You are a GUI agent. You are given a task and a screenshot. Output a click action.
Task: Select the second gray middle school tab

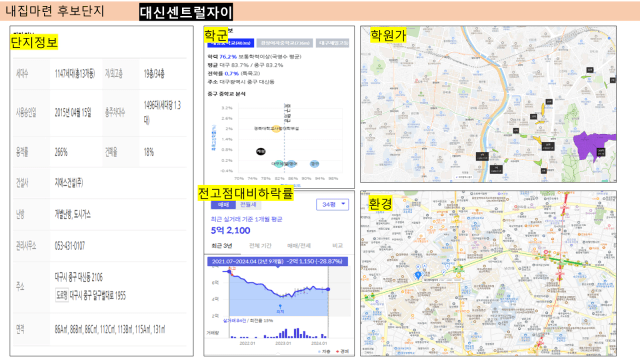coord(286,43)
